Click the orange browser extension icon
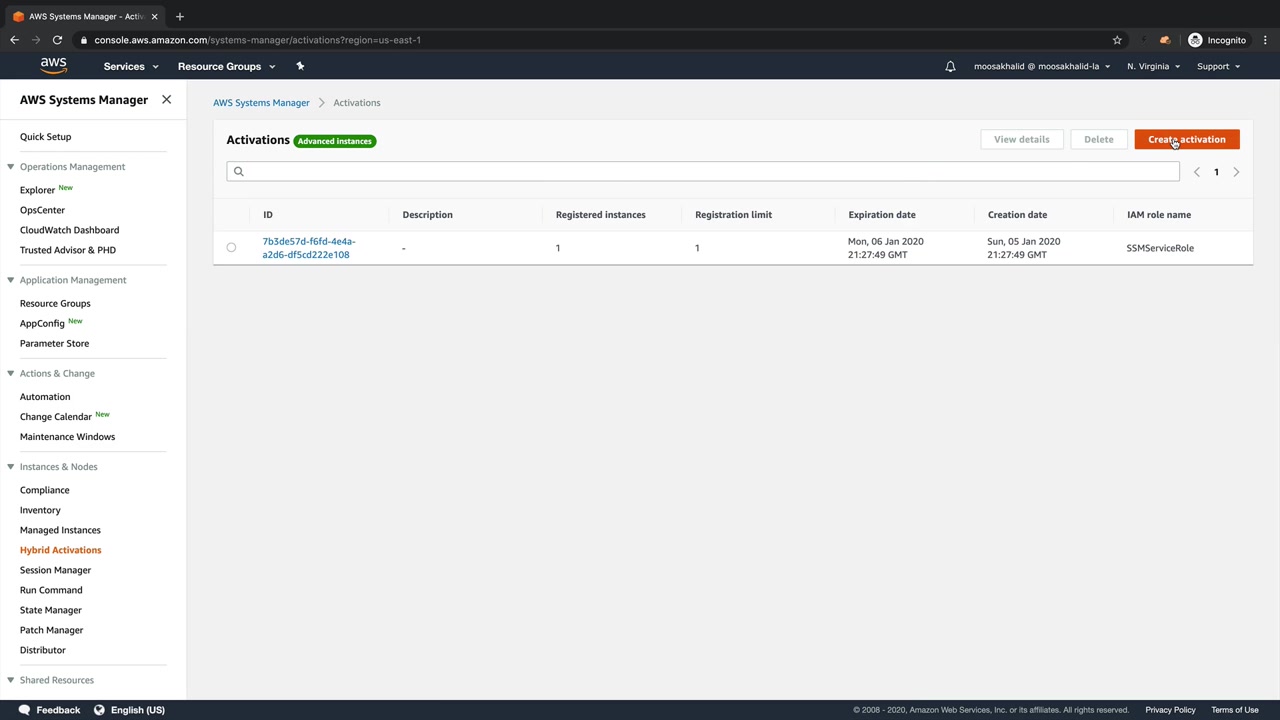The width and height of the screenshot is (1280, 720). 1165,40
